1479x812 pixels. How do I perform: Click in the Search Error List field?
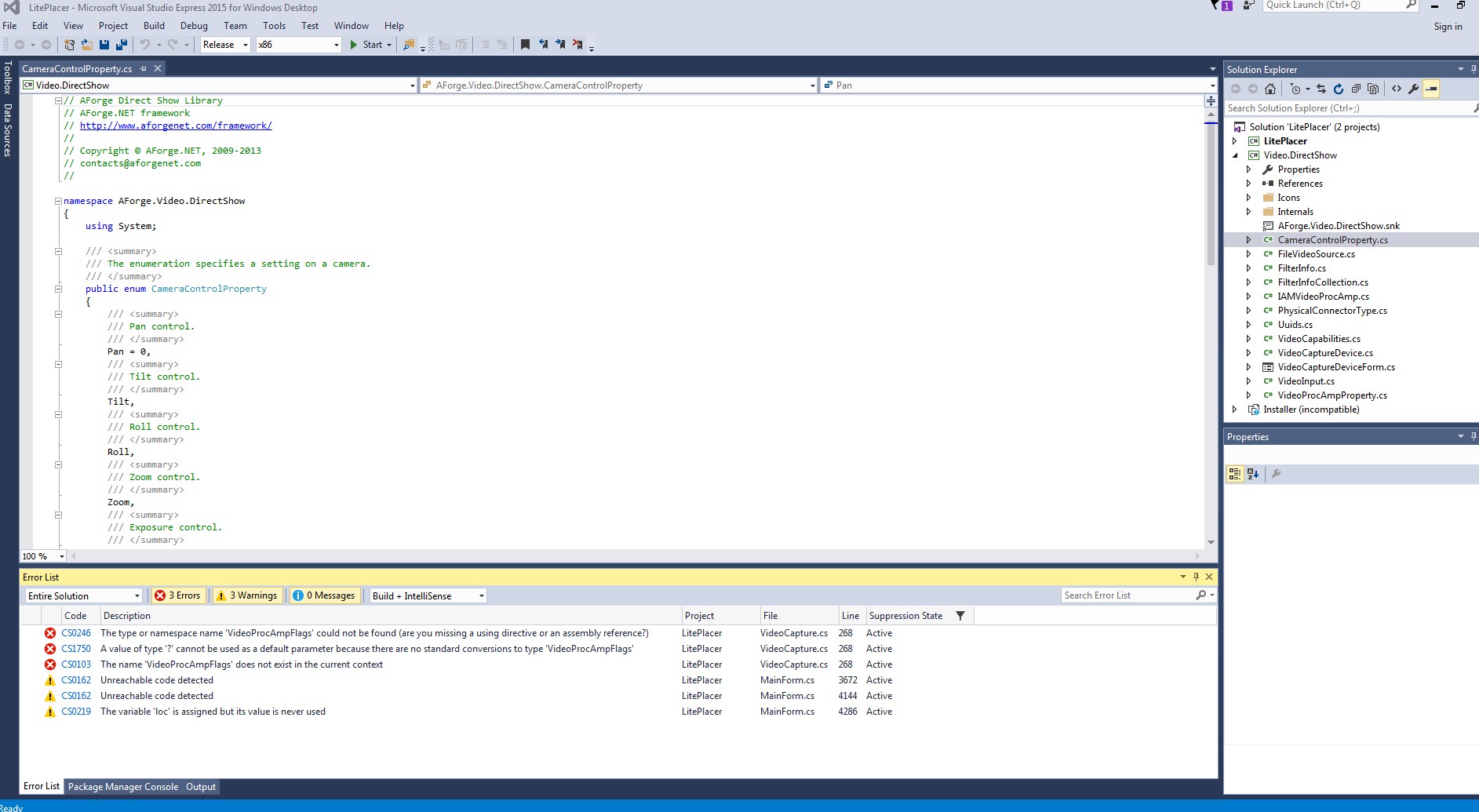[x=1128, y=595]
